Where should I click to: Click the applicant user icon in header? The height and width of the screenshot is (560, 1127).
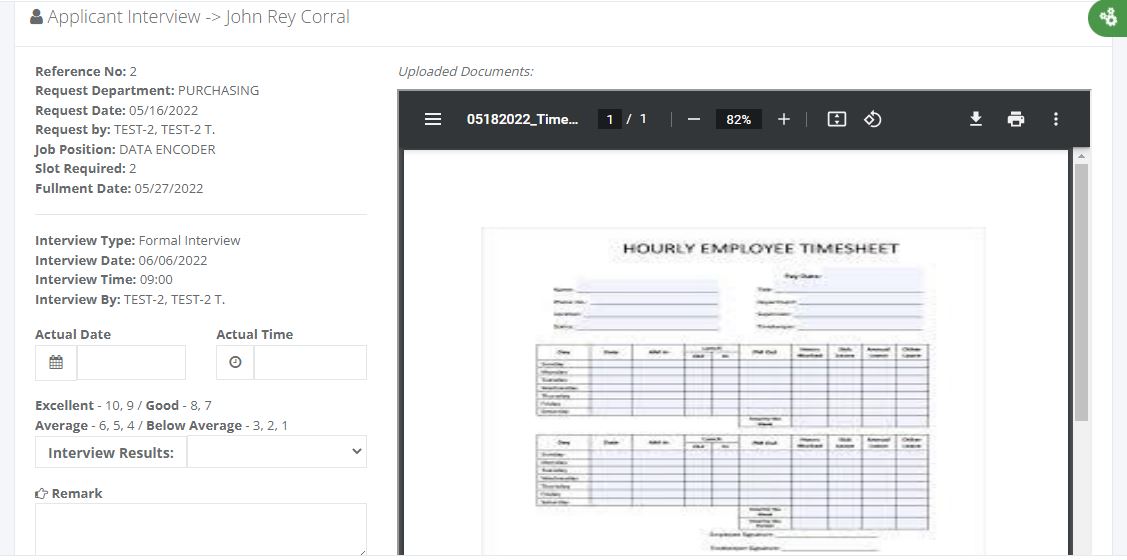[37, 17]
